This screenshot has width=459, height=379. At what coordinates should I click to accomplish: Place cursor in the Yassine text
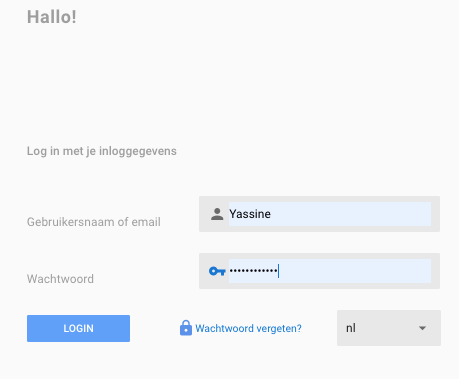point(250,214)
